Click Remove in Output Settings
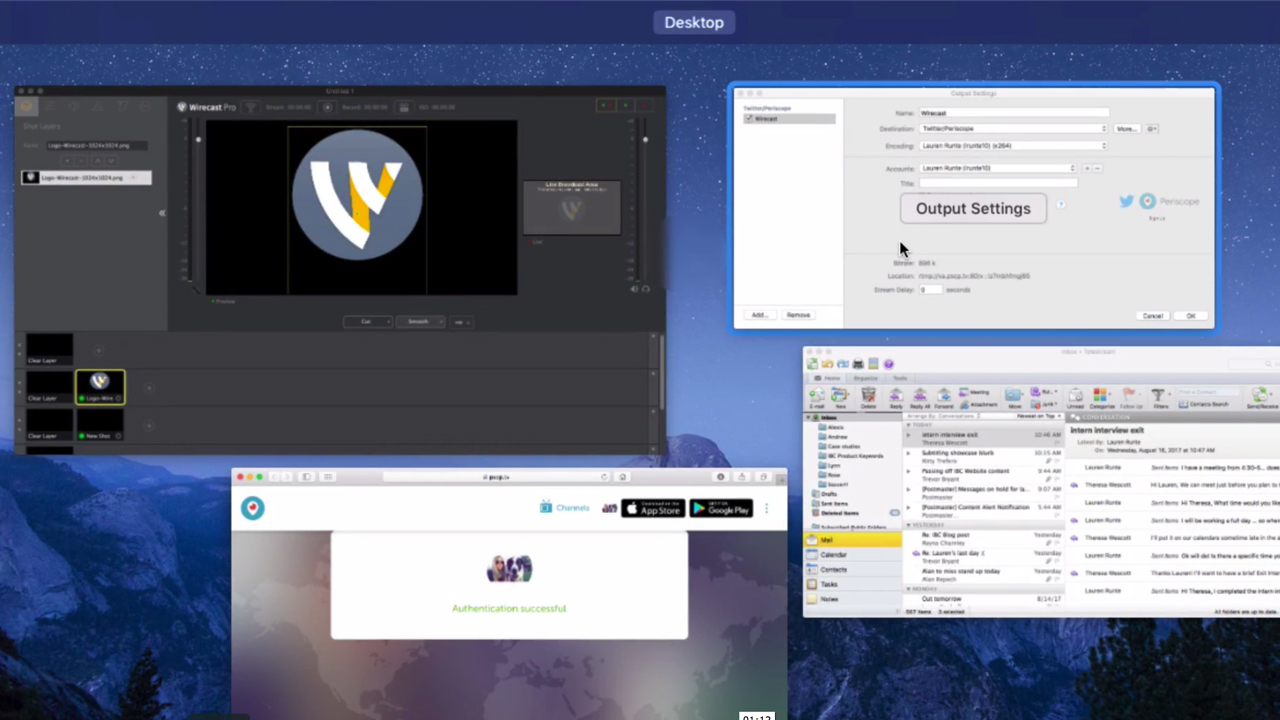This screenshot has width=1280, height=720. pos(798,315)
